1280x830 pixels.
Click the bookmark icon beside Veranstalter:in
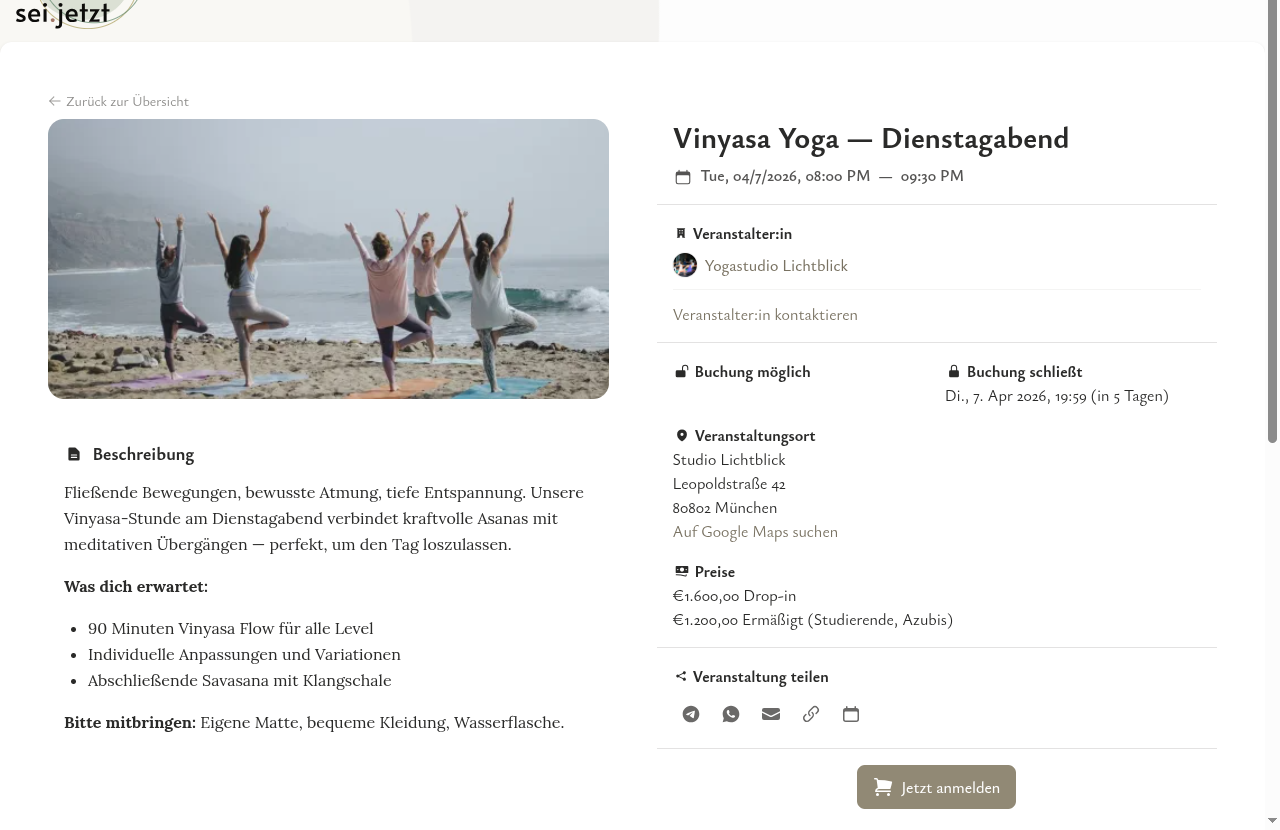tap(681, 233)
